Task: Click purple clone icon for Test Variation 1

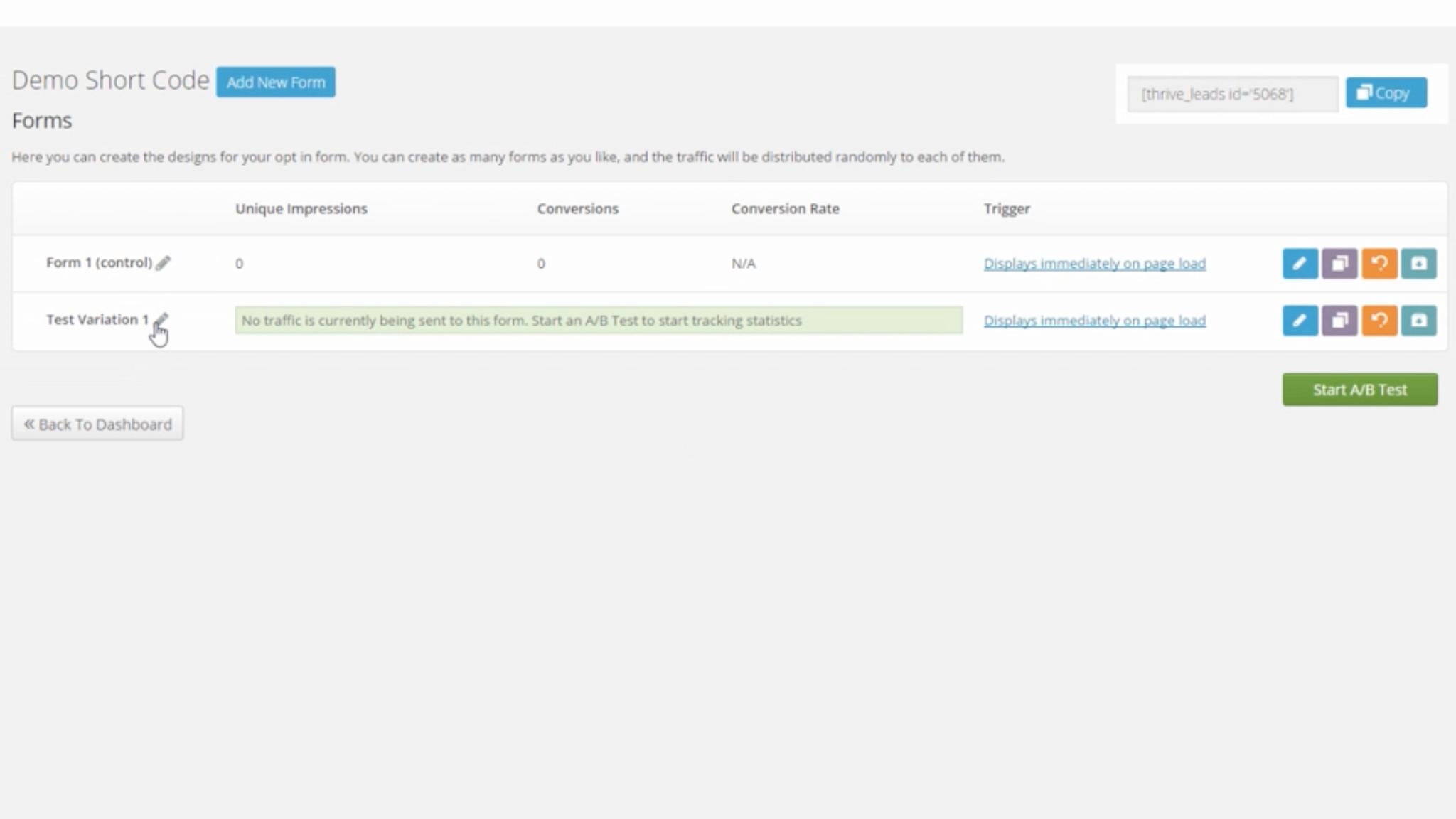Action: click(1339, 321)
